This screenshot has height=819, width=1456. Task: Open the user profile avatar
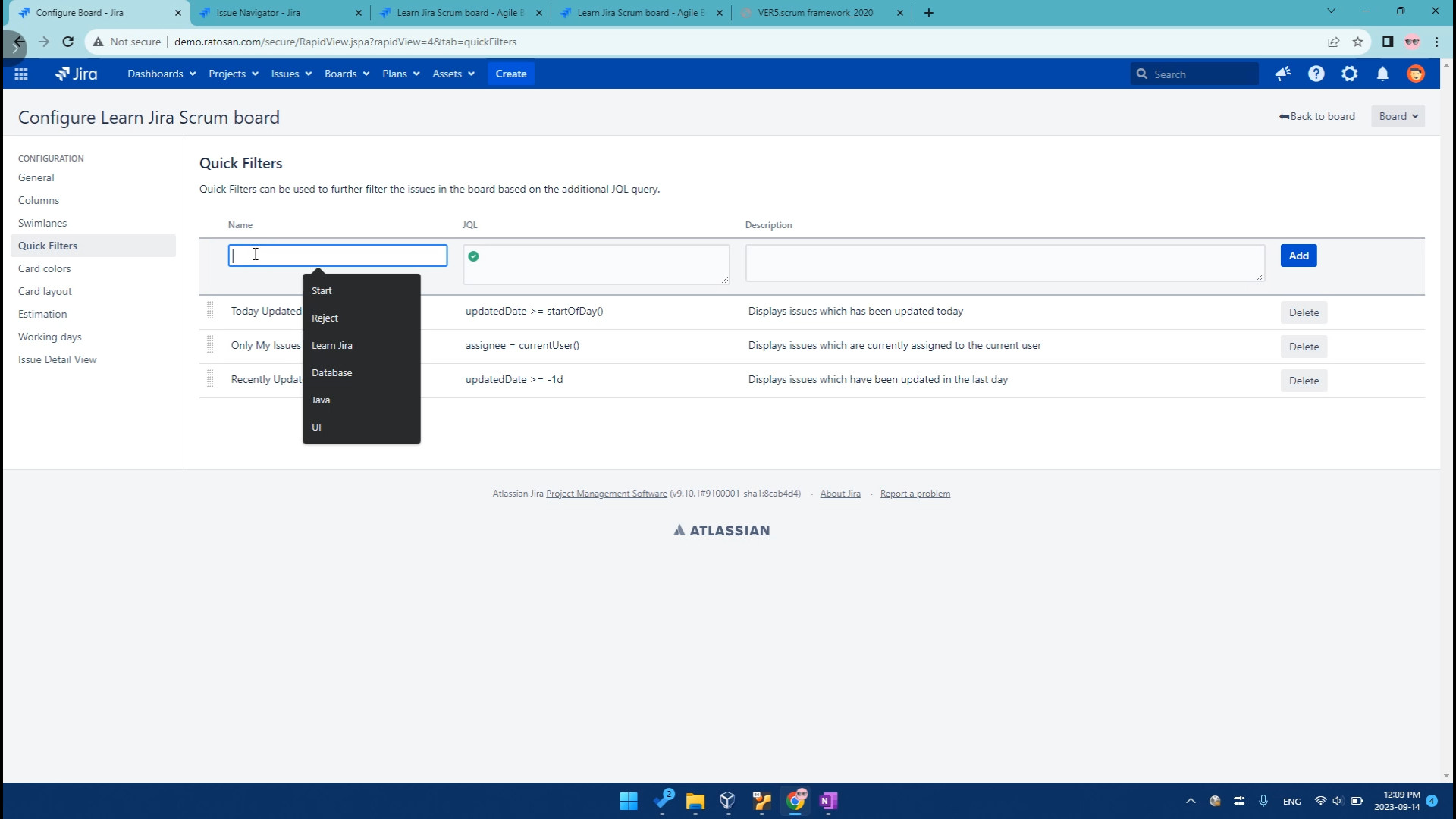(x=1416, y=74)
